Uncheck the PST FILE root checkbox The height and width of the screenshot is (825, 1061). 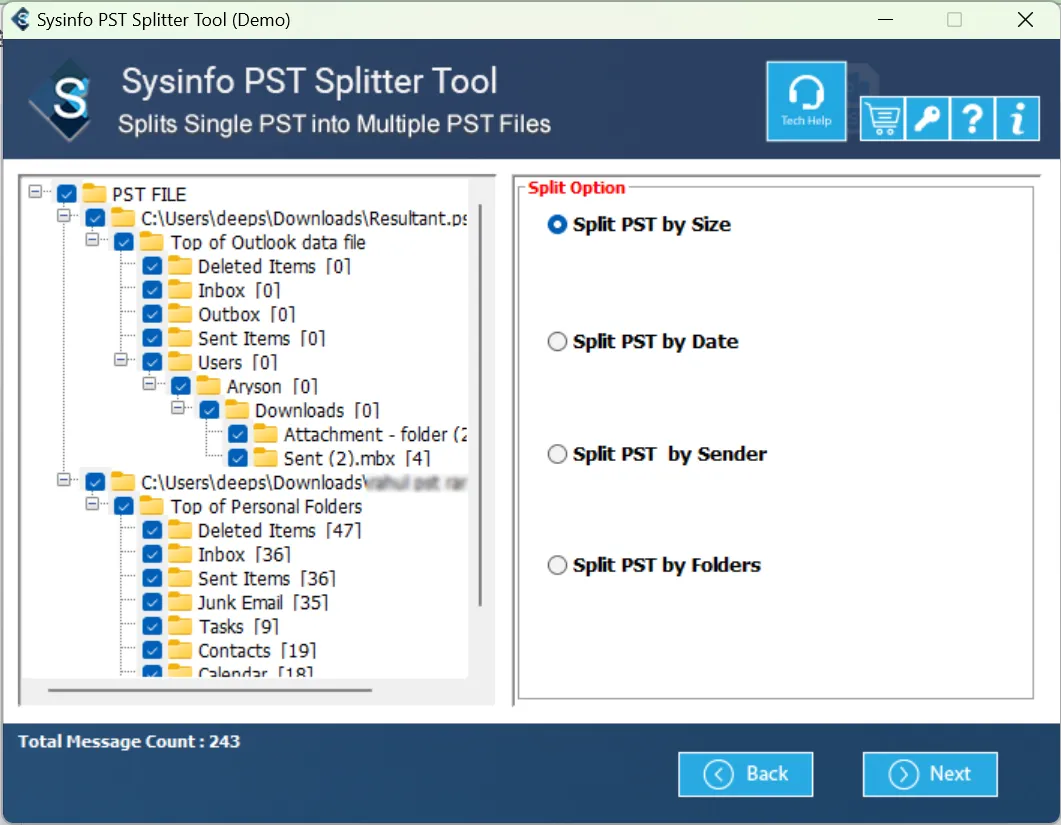pyautogui.click(x=66, y=194)
